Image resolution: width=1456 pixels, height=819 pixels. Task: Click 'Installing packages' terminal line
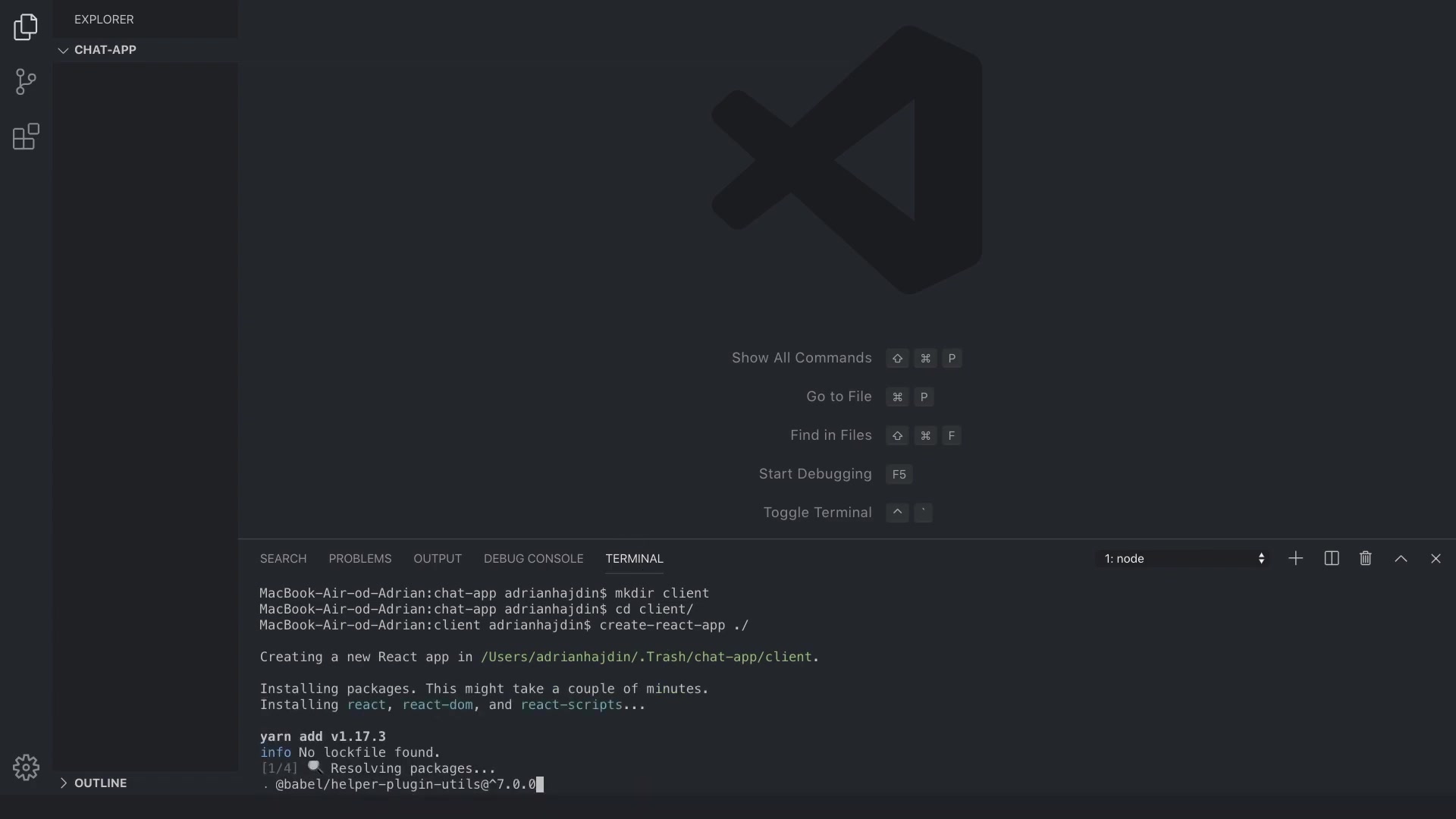coord(484,689)
